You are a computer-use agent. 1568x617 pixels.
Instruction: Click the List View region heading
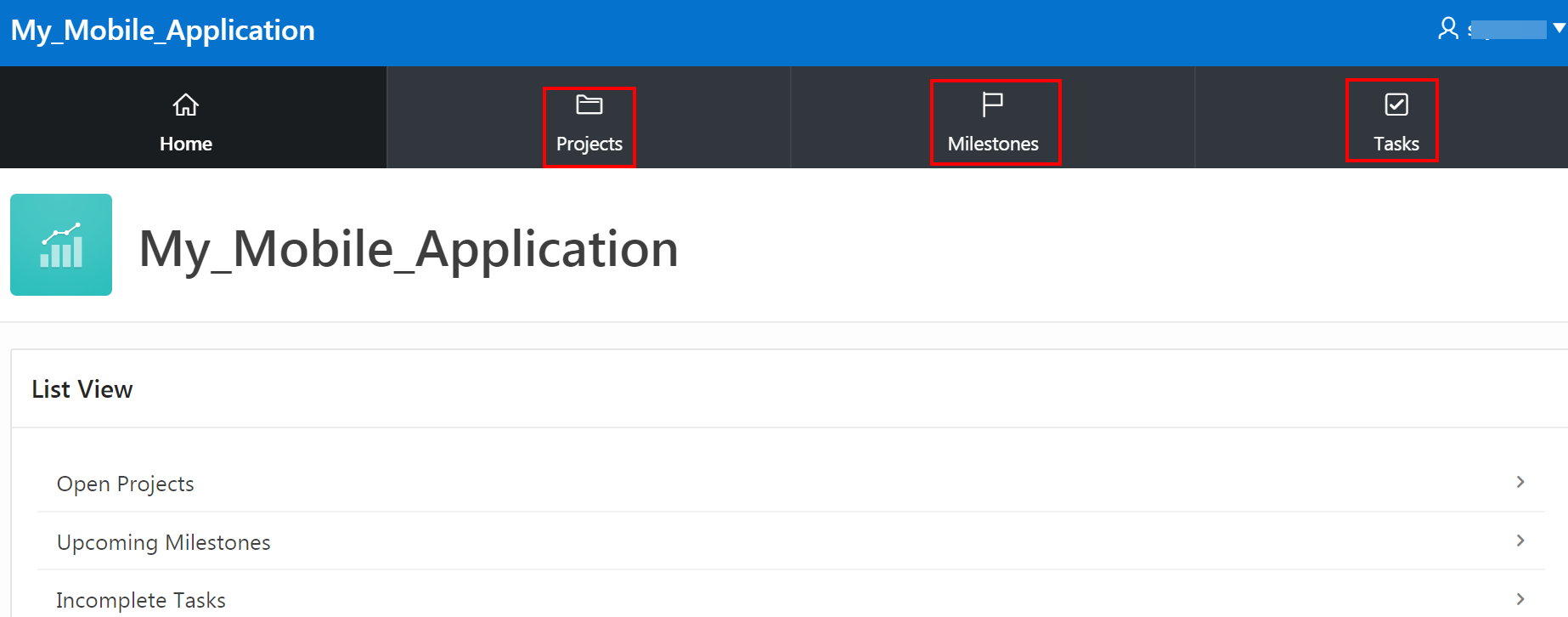click(x=82, y=389)
